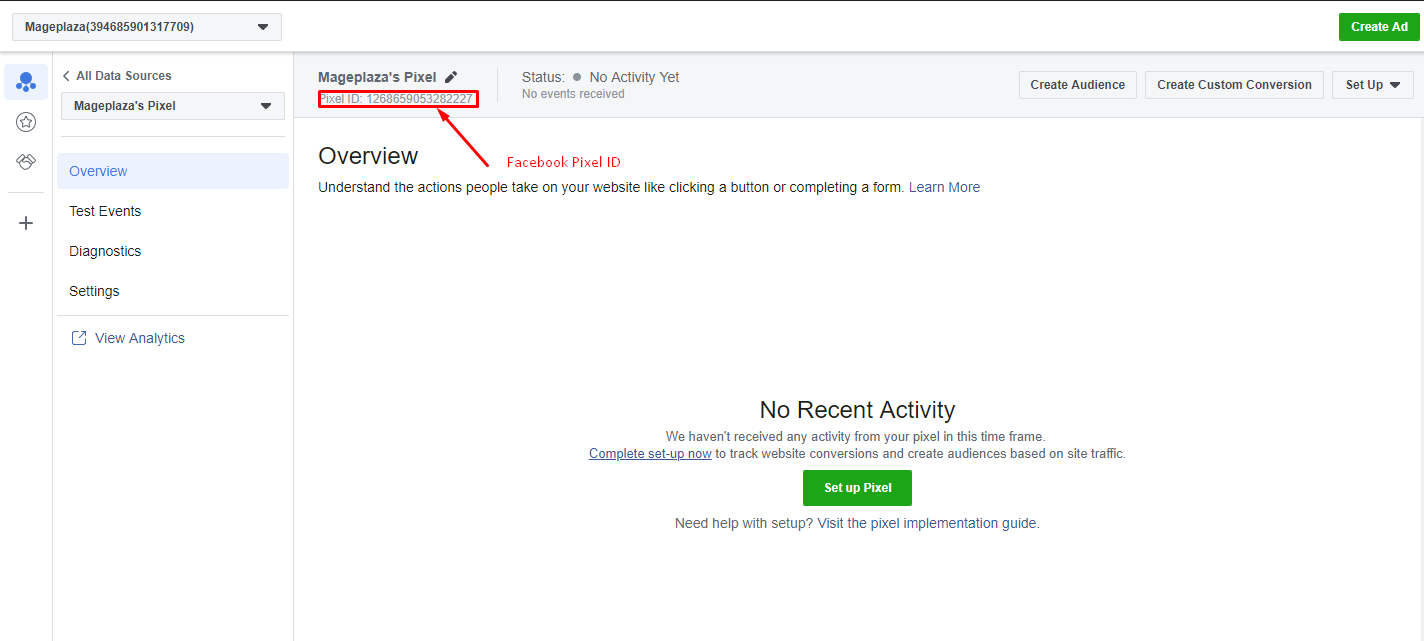Viewport: 1424px width, 641px height.
Task: Go back using All Data Sources chevron
Action: point(67,76)
